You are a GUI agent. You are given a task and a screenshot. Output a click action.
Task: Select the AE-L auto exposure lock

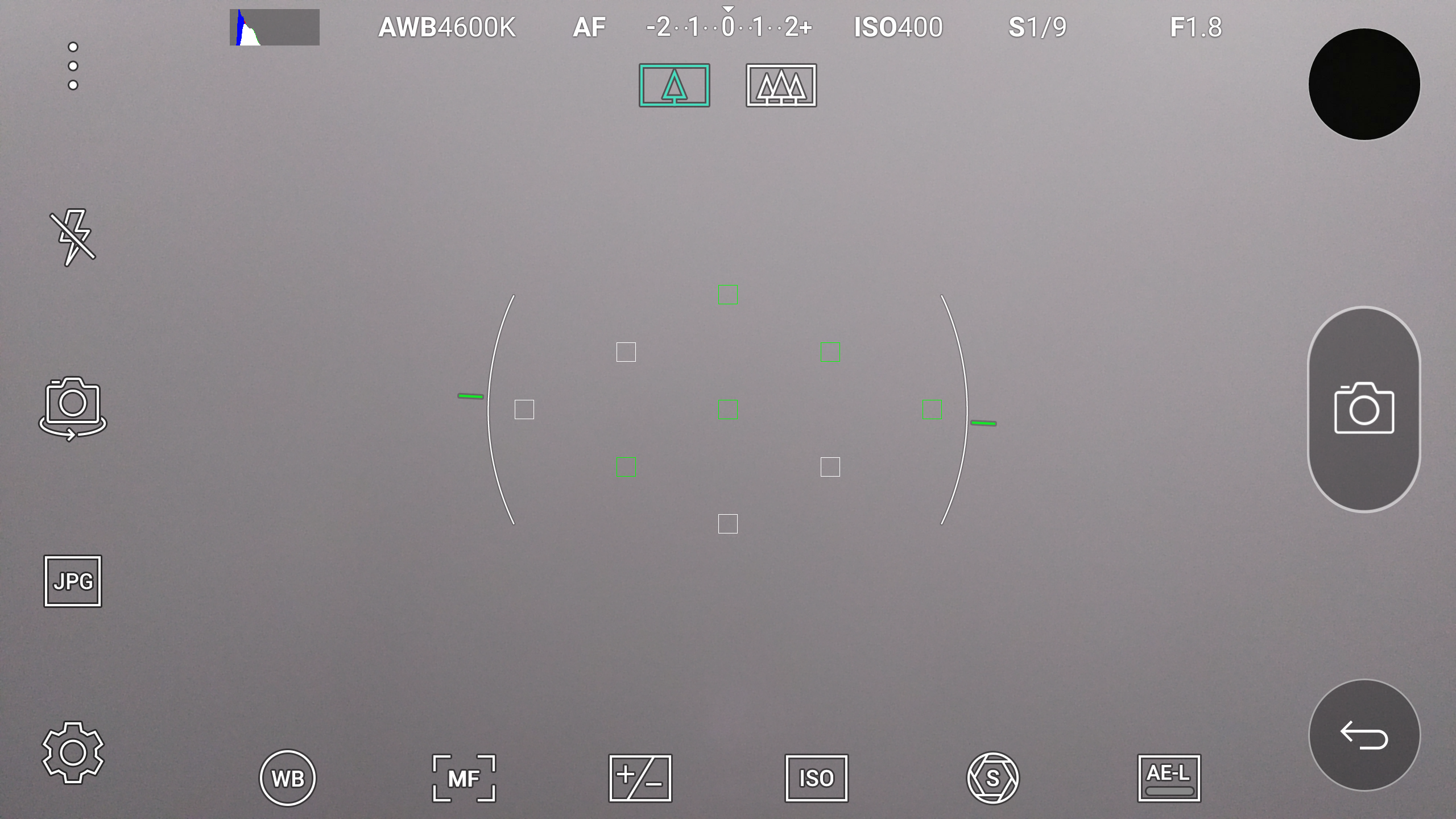(1169, 778)
